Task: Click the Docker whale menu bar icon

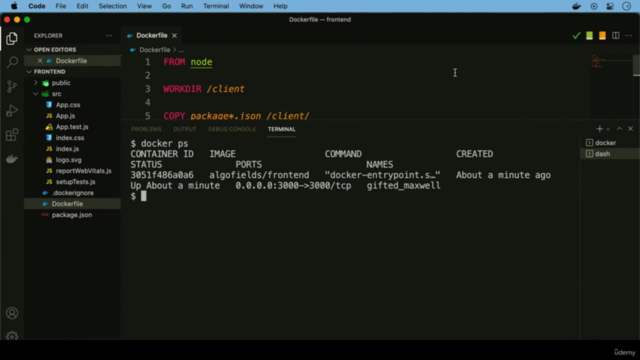Action: [576, 6]
